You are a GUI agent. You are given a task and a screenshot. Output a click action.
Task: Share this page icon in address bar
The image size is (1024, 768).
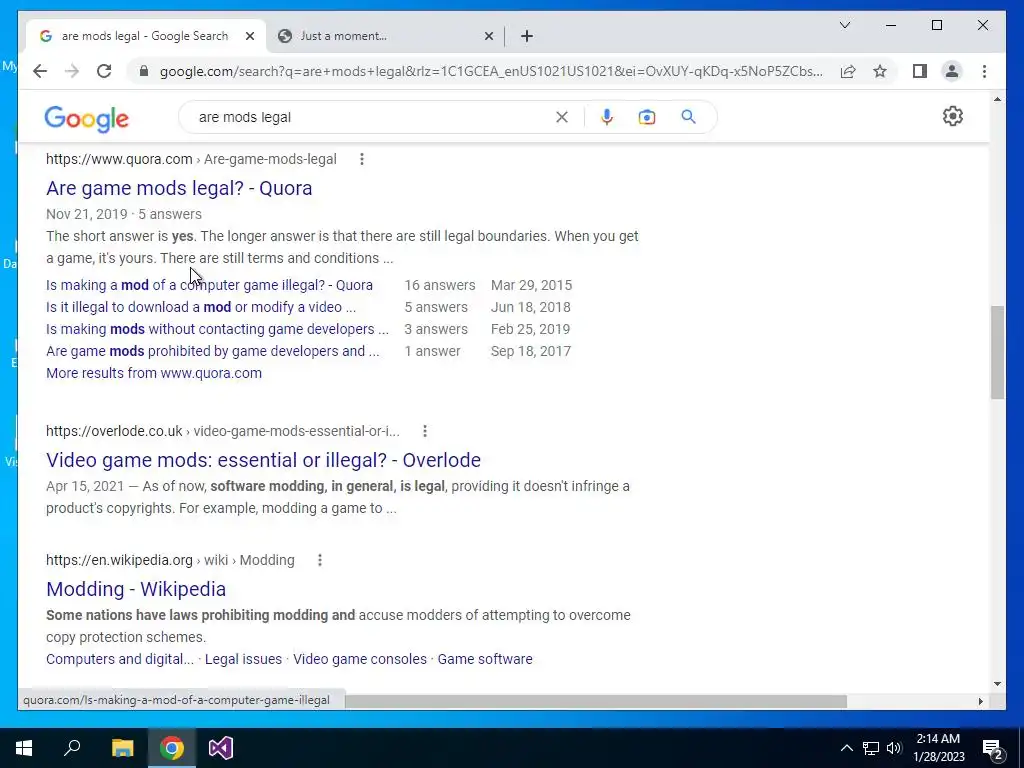[x=848, y=71]
